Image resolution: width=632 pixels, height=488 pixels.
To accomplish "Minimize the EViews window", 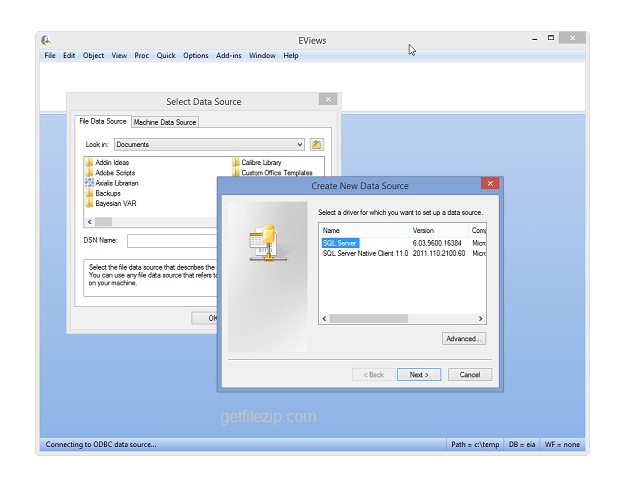I will coord(534,39).
